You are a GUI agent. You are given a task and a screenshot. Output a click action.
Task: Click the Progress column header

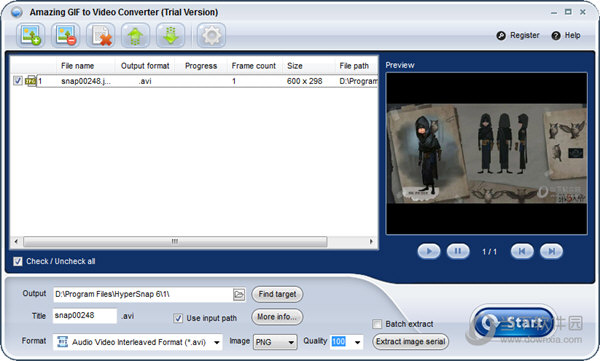[x=201, y=66]
